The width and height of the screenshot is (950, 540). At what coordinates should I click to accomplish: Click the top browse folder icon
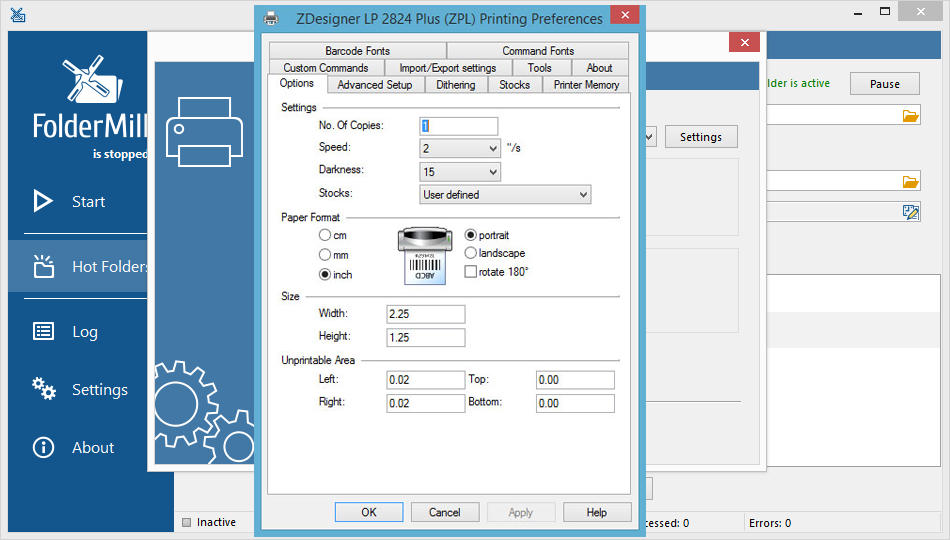click(910, 115)
